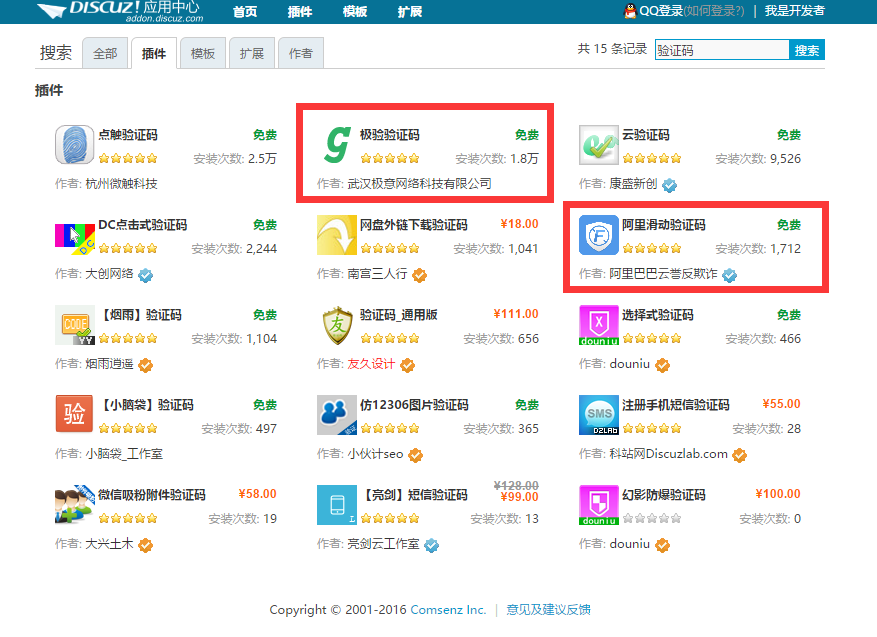Click the star rating of 微信吸粉附件验证码
Viewport: 877px width, 637px height.
click(x=128, y=518)
